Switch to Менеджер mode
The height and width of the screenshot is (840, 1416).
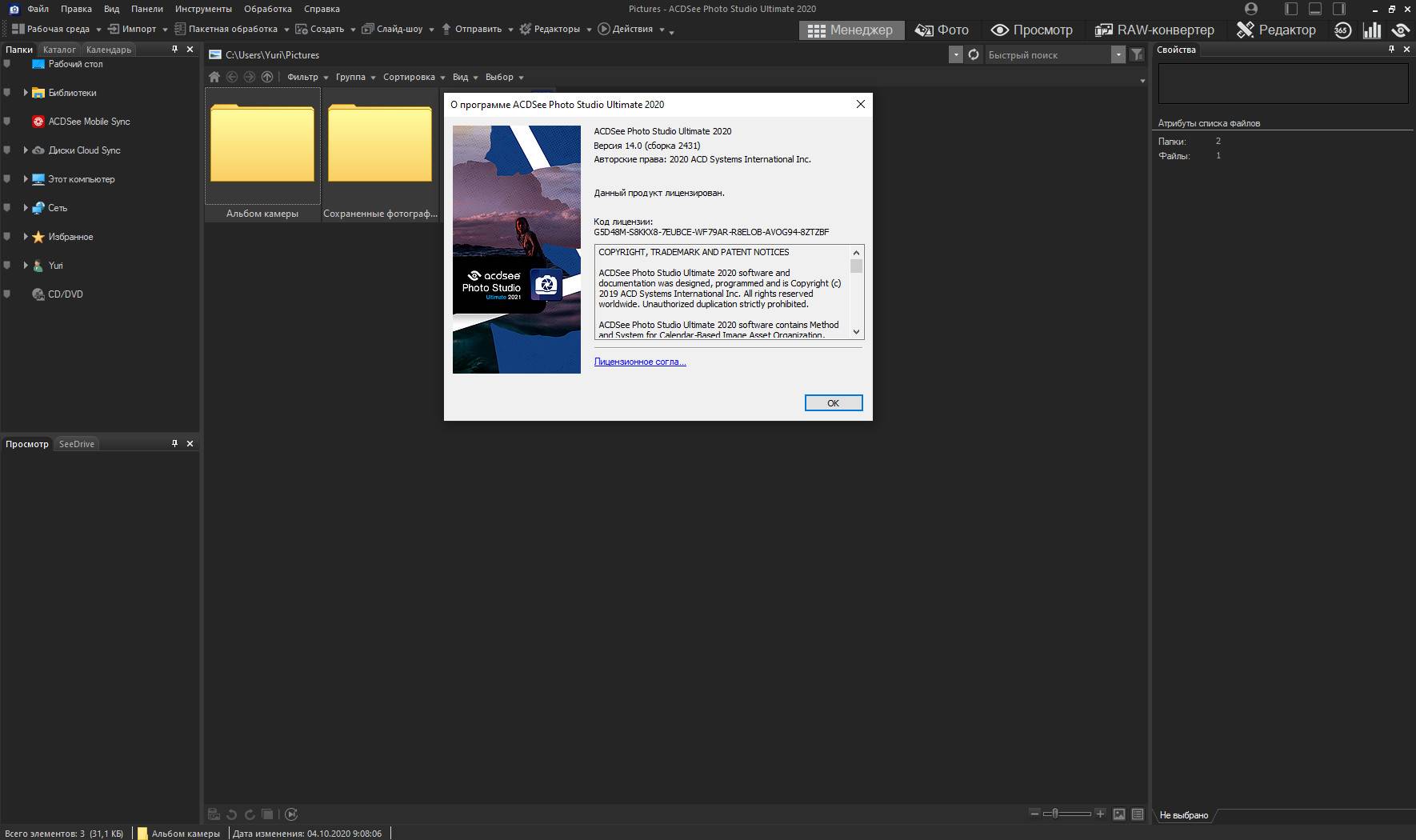[x=850, y=30]
